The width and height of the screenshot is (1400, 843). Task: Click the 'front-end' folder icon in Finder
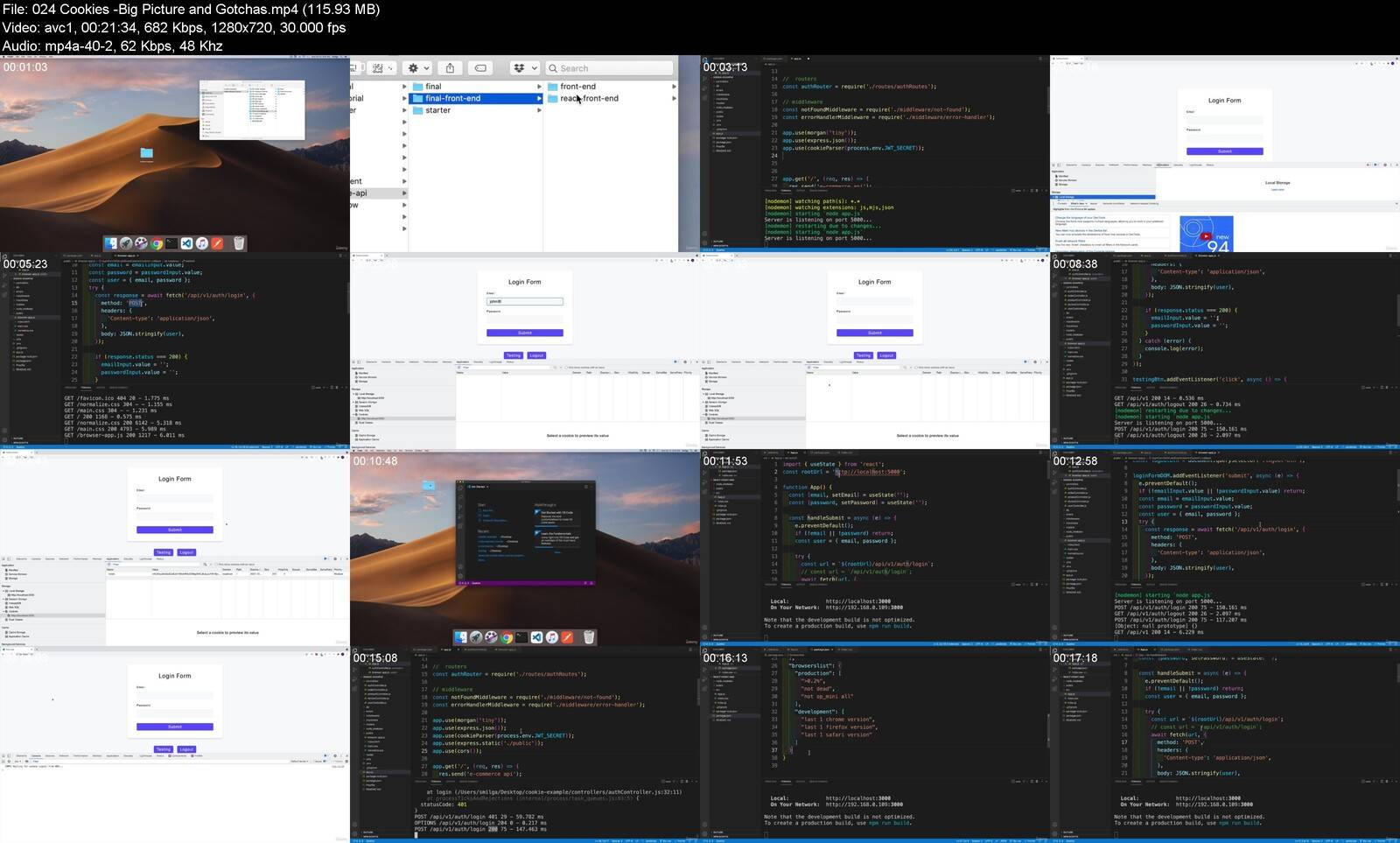553,87
